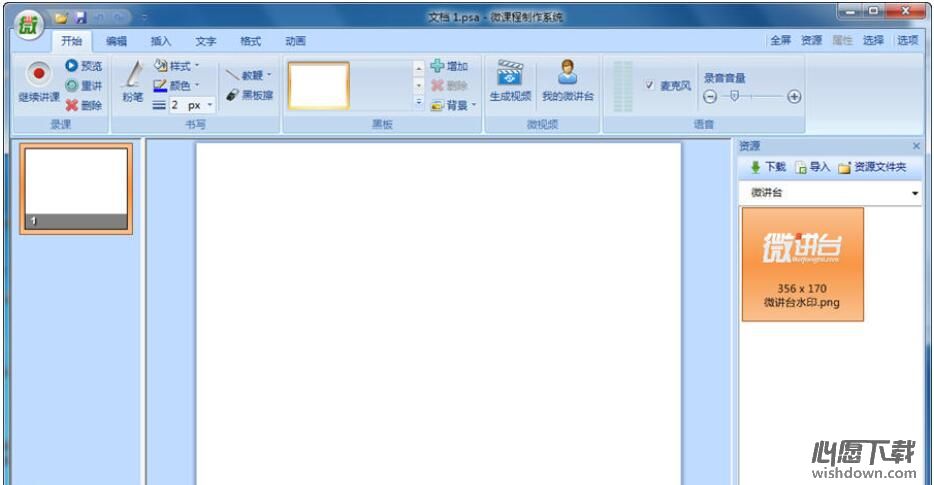Expand the quick access toolbar customize arrow
934x485 pixels.
coord(144,18)
